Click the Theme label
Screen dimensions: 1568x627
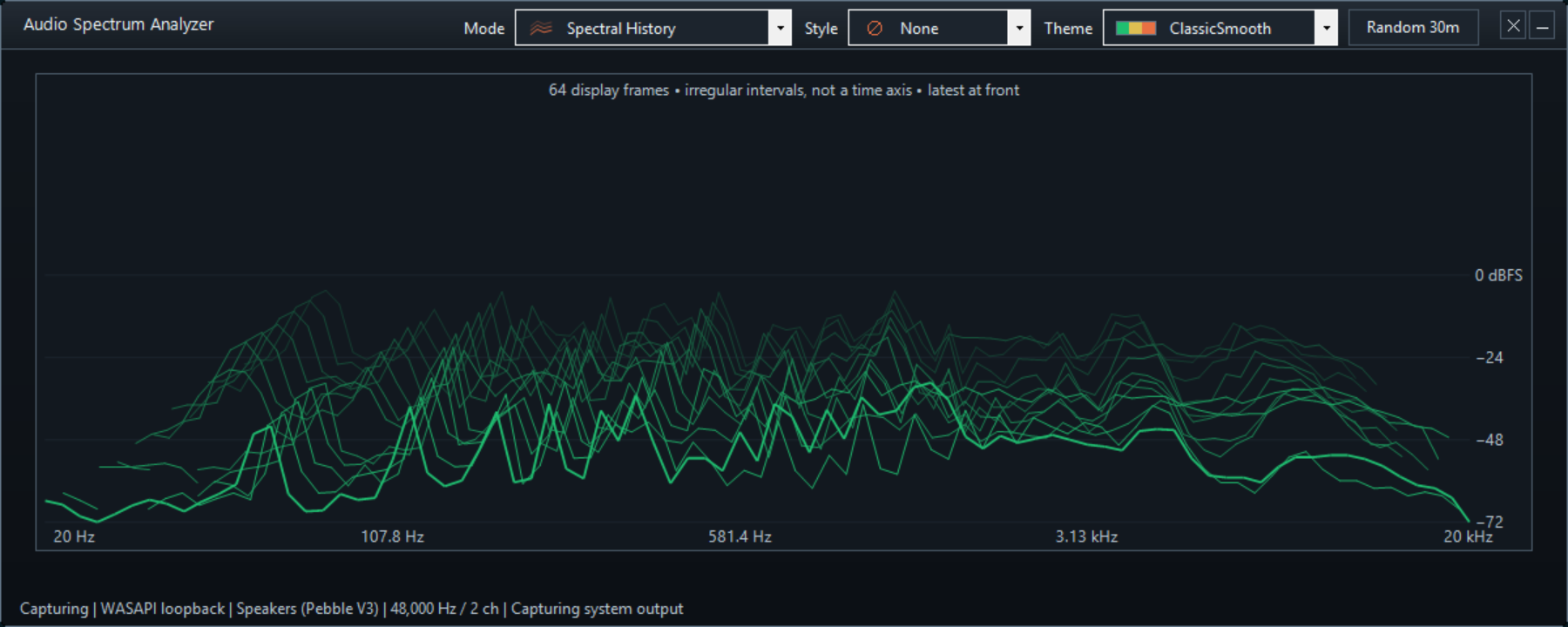coord(1068,28)
